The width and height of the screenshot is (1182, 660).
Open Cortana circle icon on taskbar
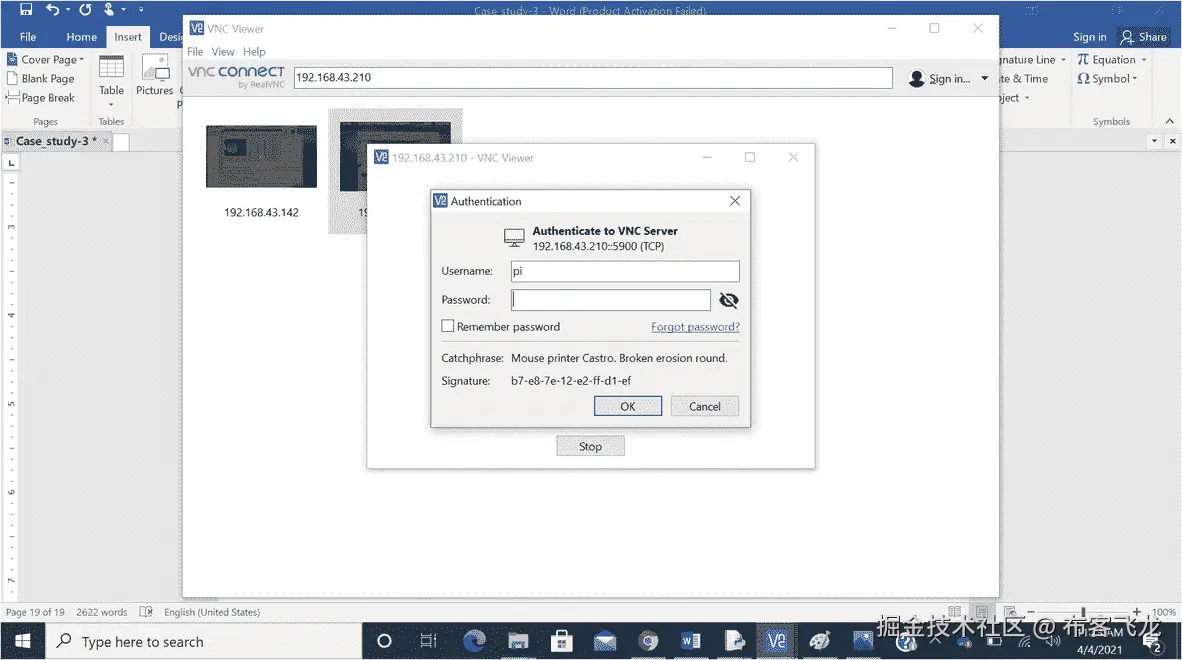click(384, 641)
